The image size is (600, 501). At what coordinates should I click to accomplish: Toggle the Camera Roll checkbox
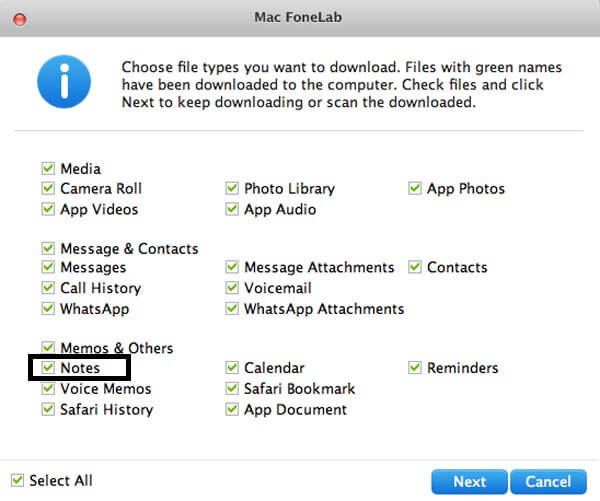coord(48,188)
